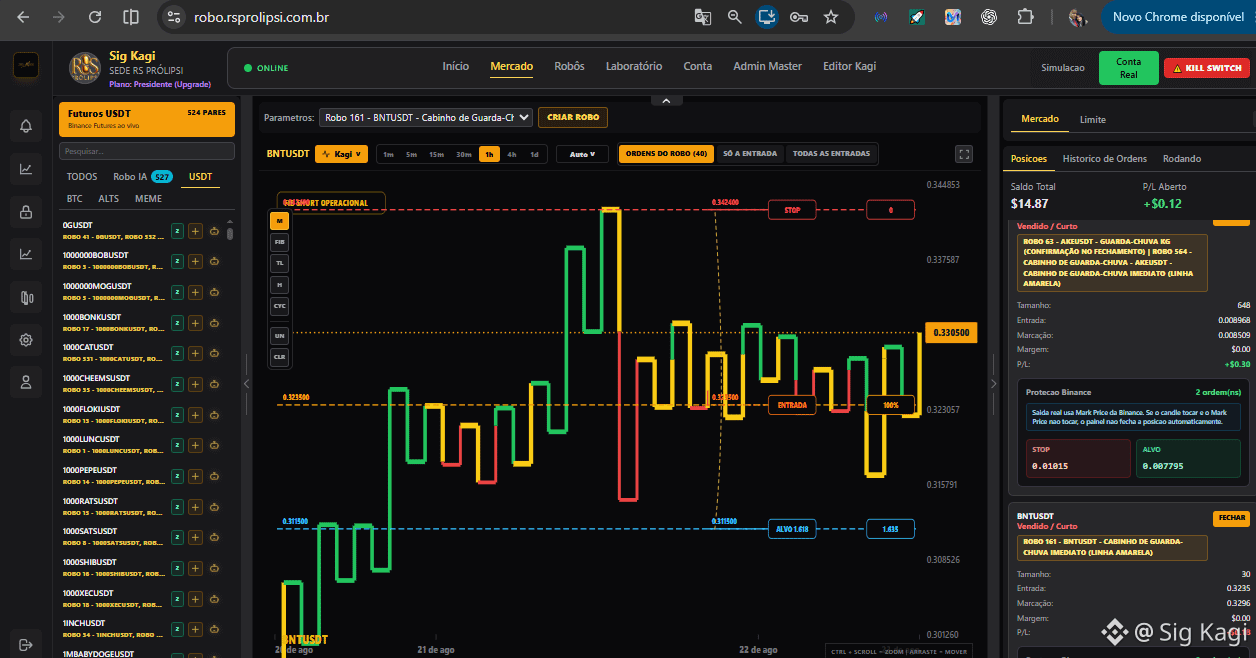Screen dimensions: 1256x658
Task: Click the Z icon for 0GUSDT
Action: pos(177,230)
